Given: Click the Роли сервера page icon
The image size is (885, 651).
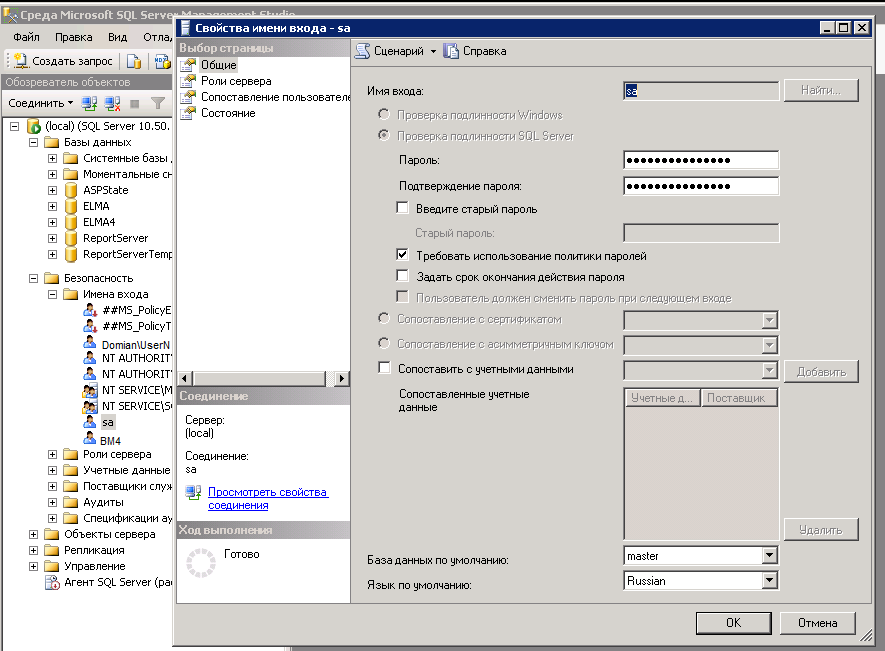Looking at the screenshot, I should (x=187, y=81).
